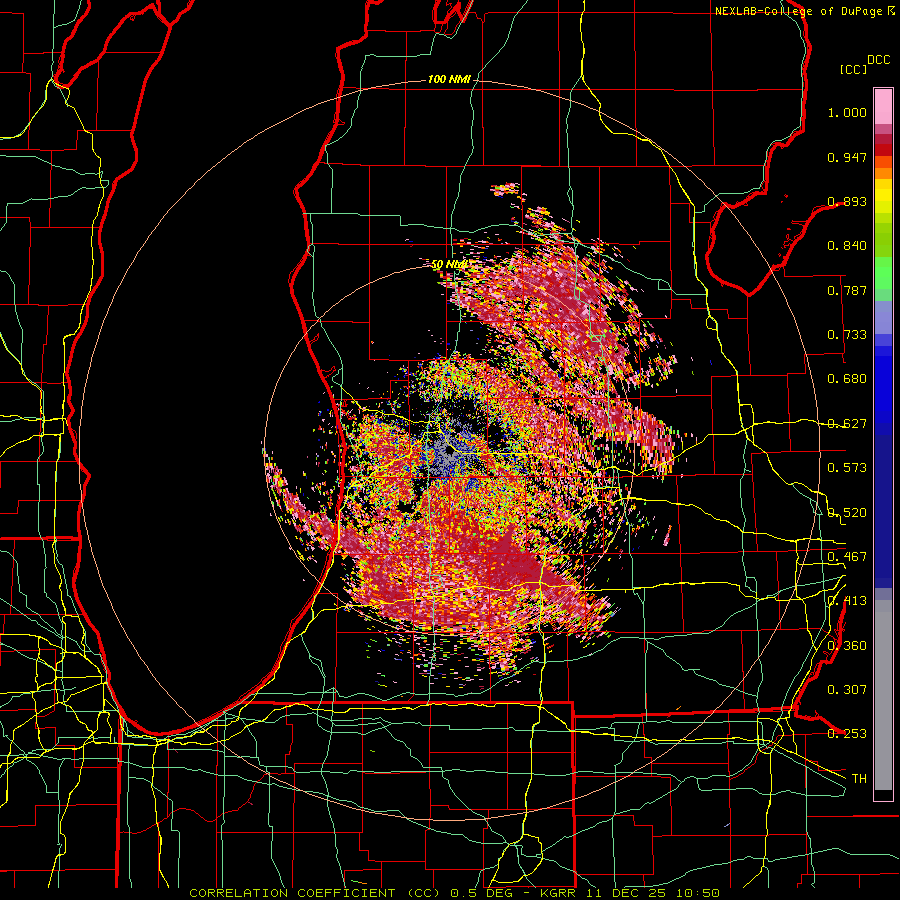The height and width of the screenshot is (900, 900).
Task: Click the 0.360 legend label
Action: point(847,646)
